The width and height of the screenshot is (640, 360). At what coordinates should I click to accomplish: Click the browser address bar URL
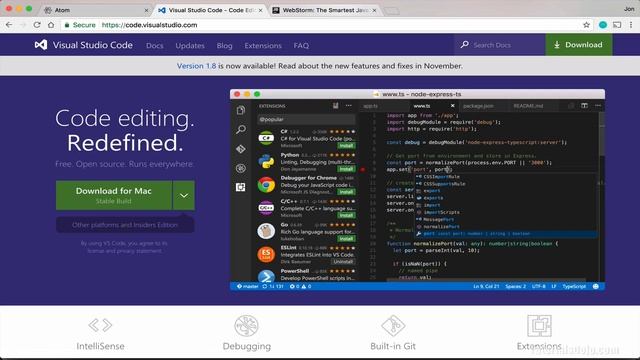point(149,25)
